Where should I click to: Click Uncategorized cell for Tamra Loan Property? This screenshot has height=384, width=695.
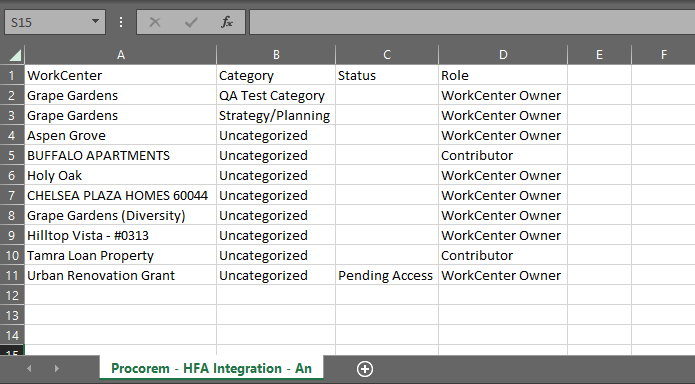[x=276, y=255]
